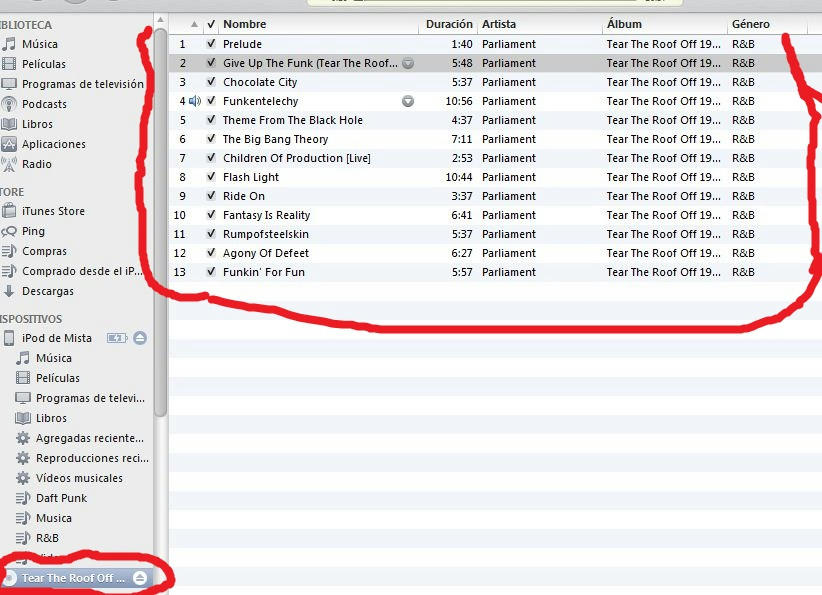The height and width of the screenshot is (595, 822).
Task: Click the Artista column header
Action: point(500,24)
